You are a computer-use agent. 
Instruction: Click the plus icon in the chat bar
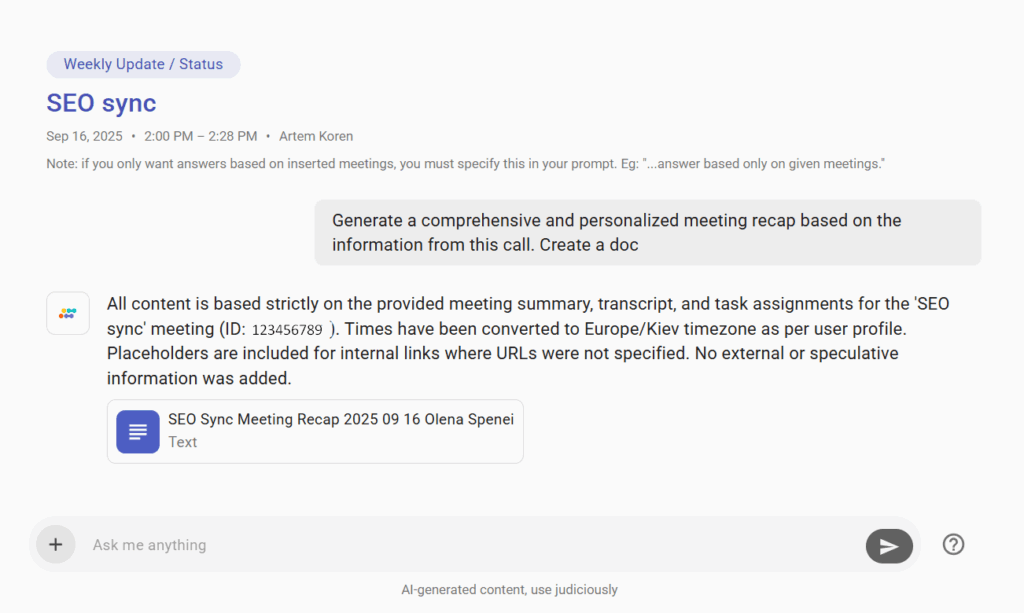click(55, 544)
